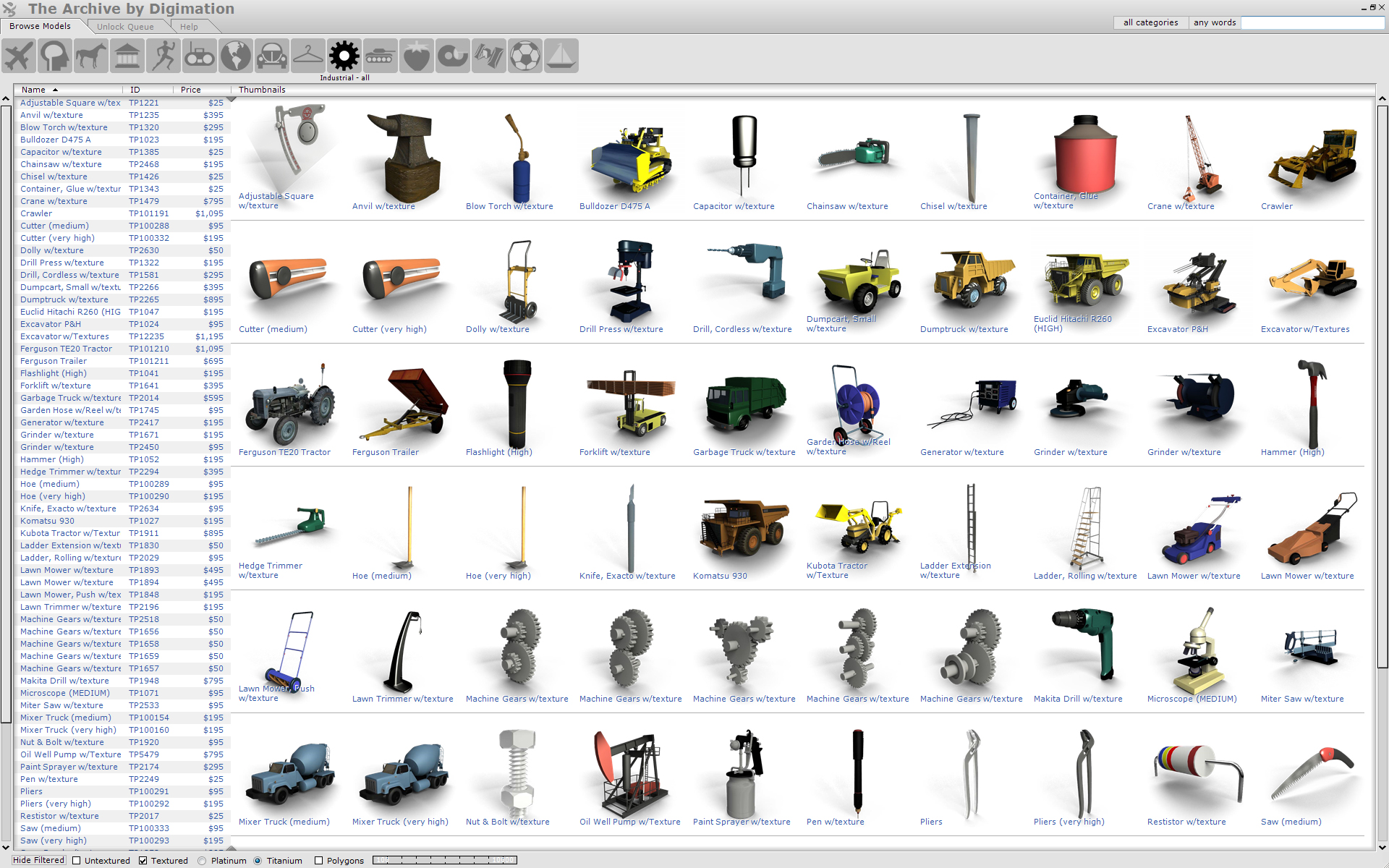Open the any words search mode dropdown

pos(1215,22)
